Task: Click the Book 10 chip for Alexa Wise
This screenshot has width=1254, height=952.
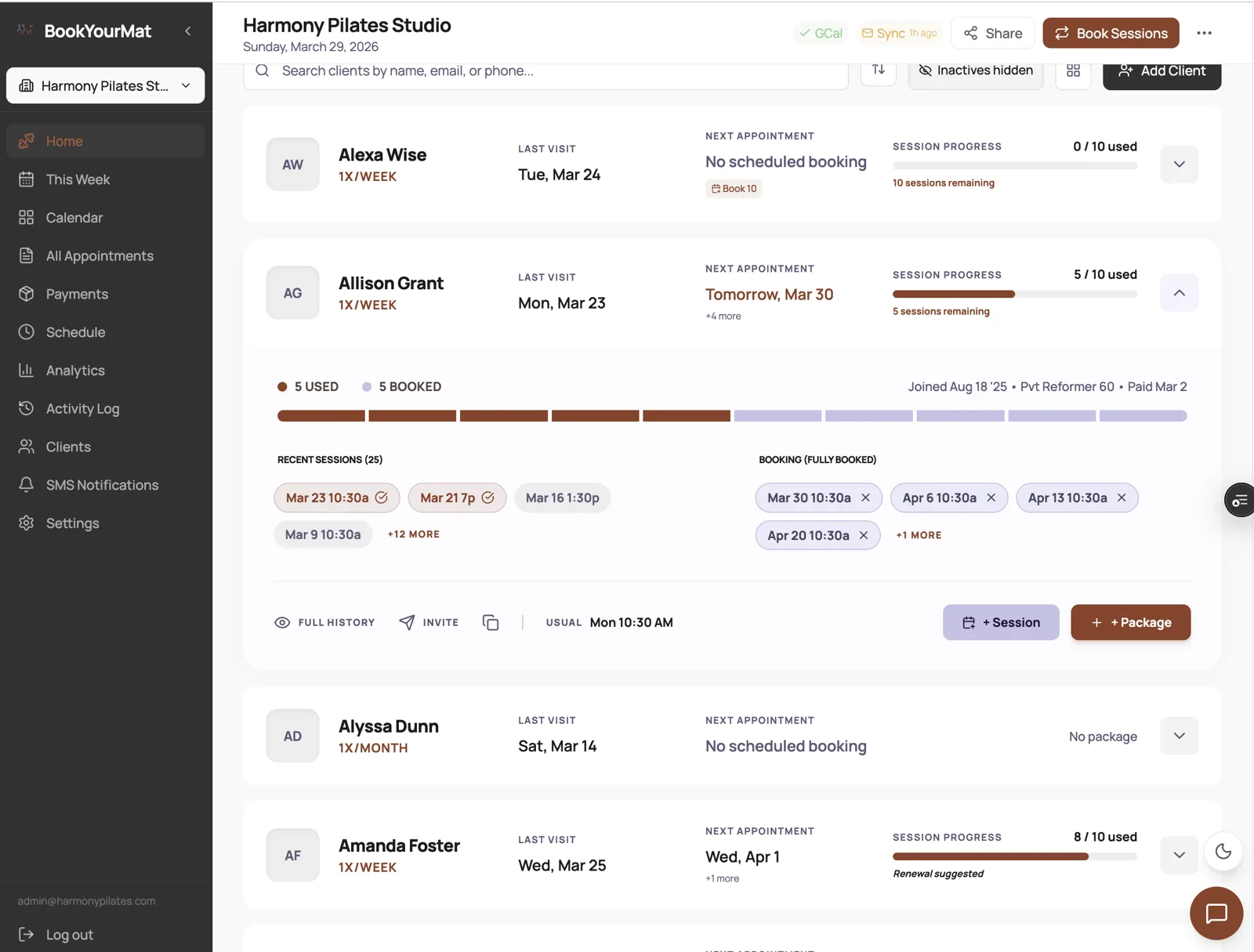Action: tap(734, 189)
